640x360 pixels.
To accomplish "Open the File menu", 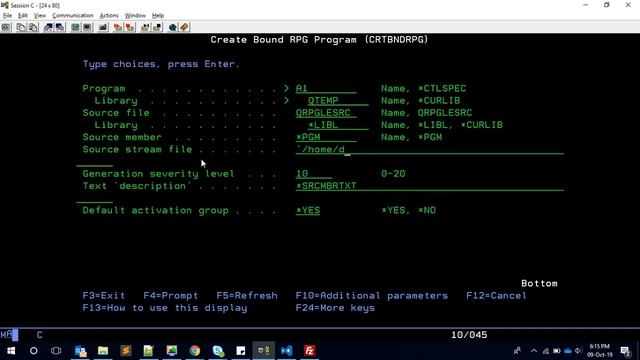I will pyautogui.click(x=7, y=16).
